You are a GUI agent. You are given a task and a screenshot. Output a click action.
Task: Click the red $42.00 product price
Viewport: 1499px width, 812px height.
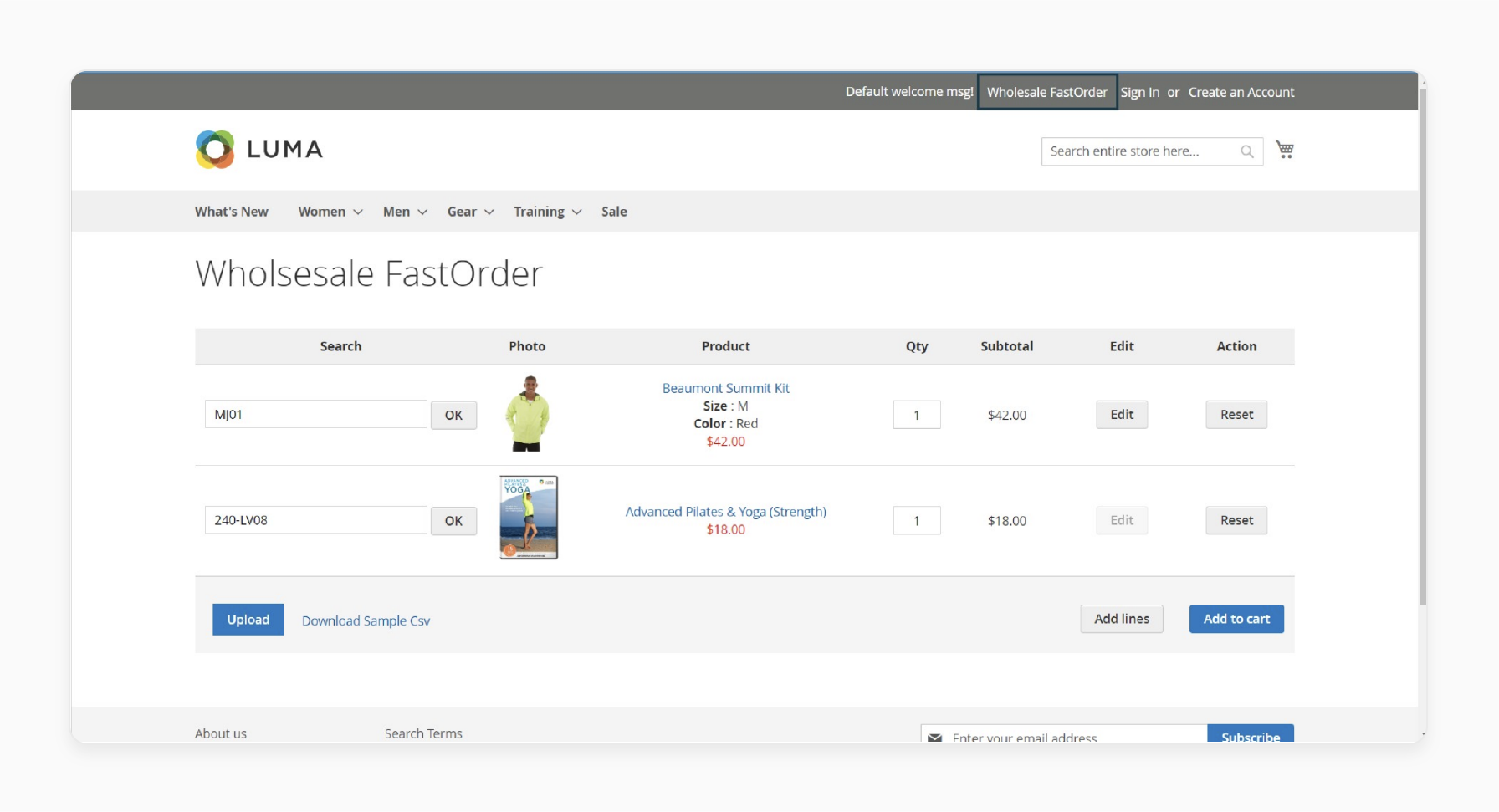pos(725,442)
